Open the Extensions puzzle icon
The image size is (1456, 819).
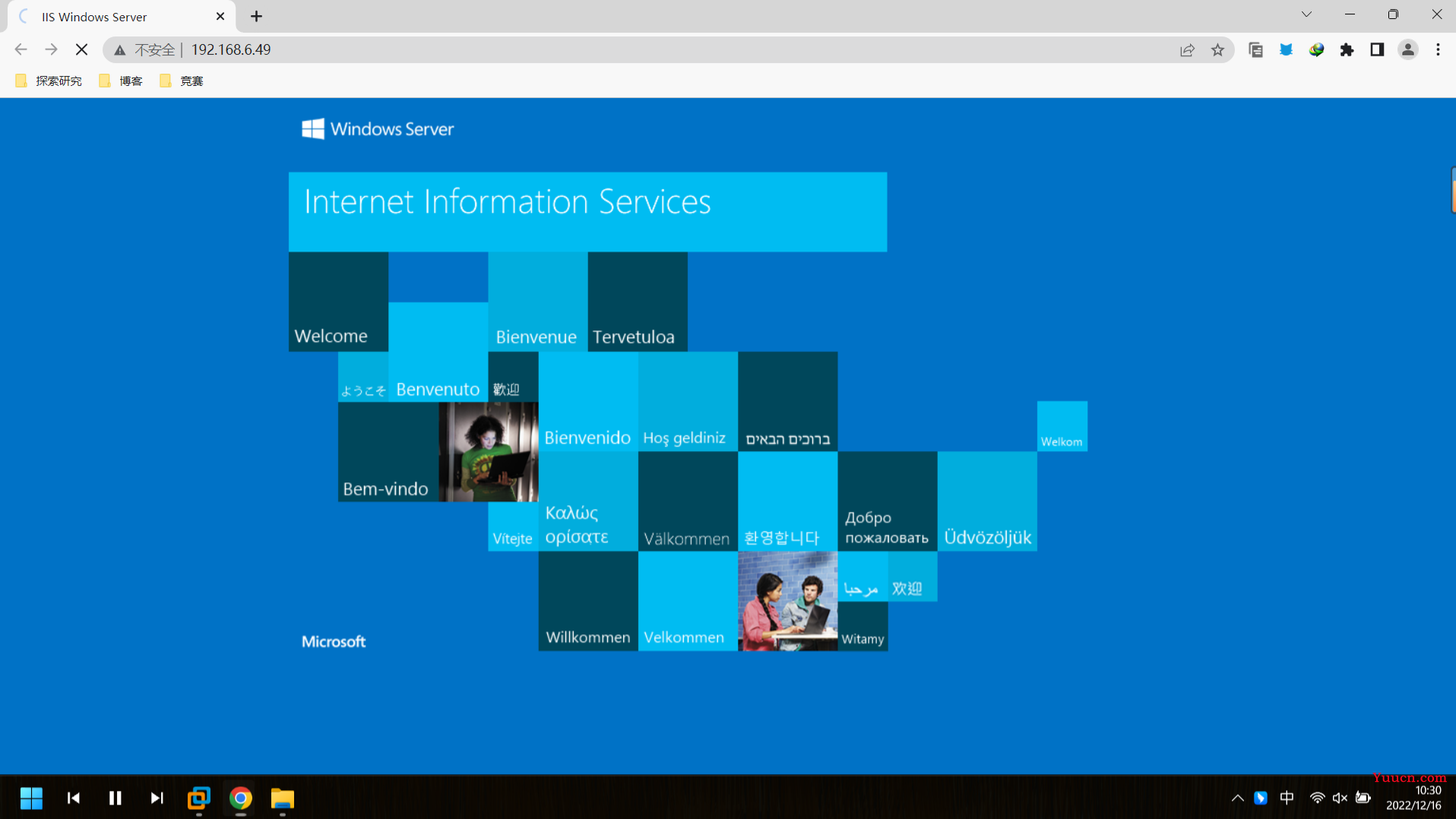[x=1347, y=50]
